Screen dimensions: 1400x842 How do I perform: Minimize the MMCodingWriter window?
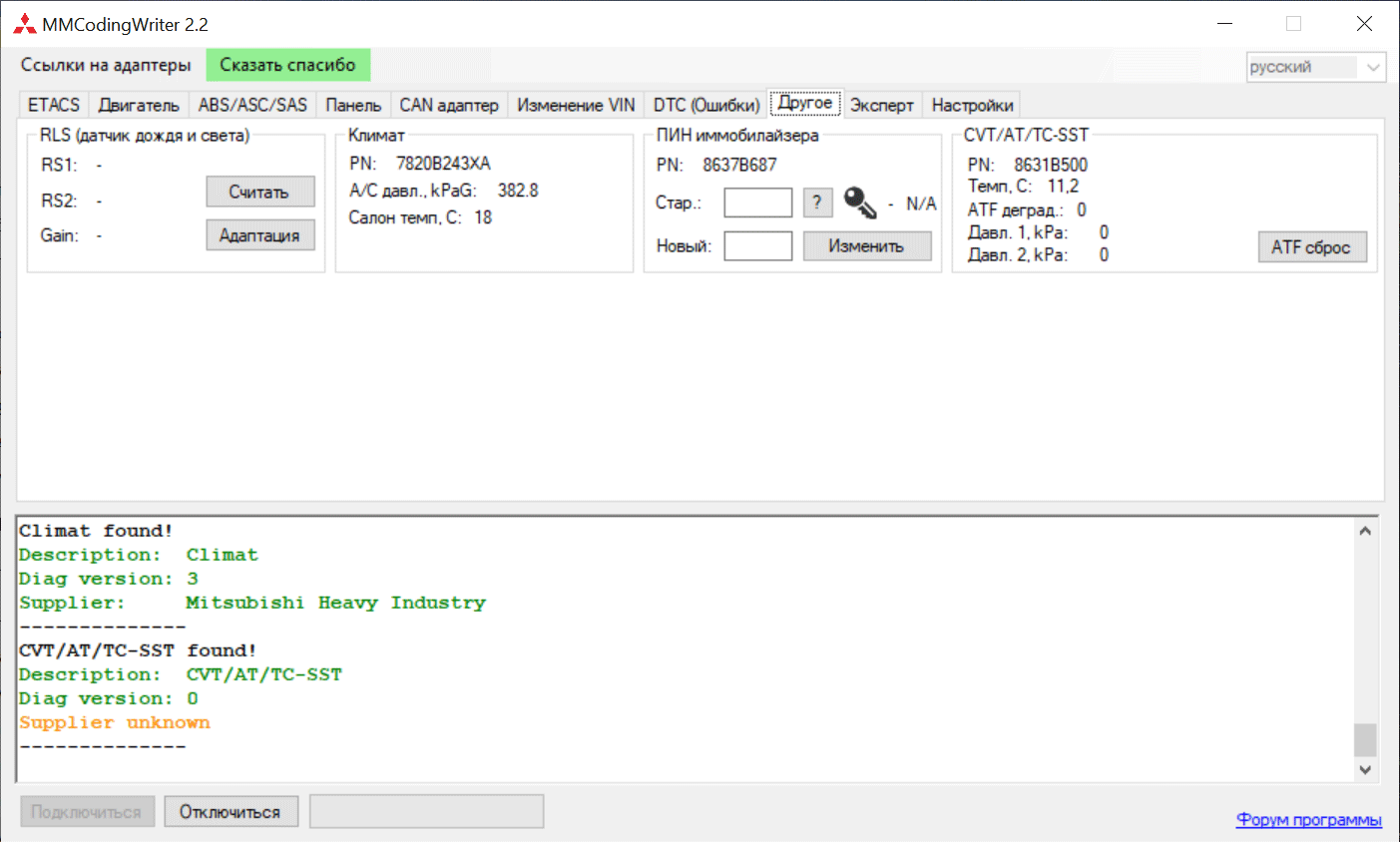1226,24
